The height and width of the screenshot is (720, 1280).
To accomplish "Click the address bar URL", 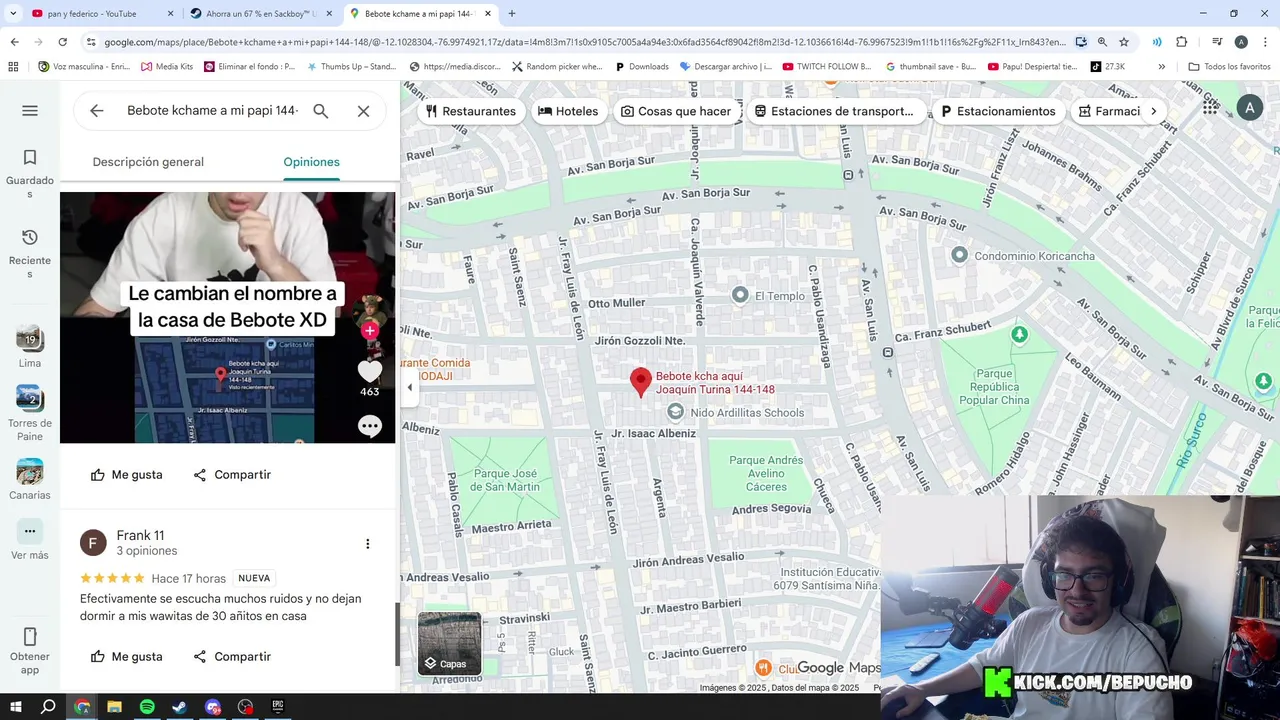I will 585,42.
